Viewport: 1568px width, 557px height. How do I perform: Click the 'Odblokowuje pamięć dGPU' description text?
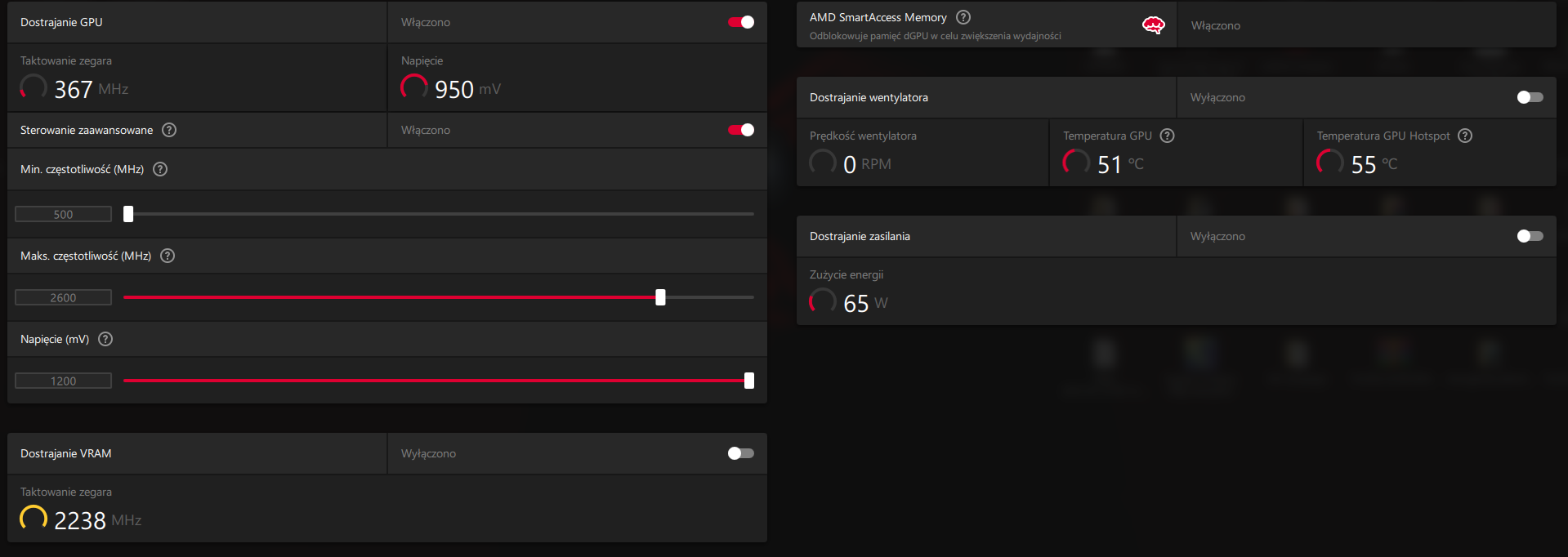tap(936, 36)
